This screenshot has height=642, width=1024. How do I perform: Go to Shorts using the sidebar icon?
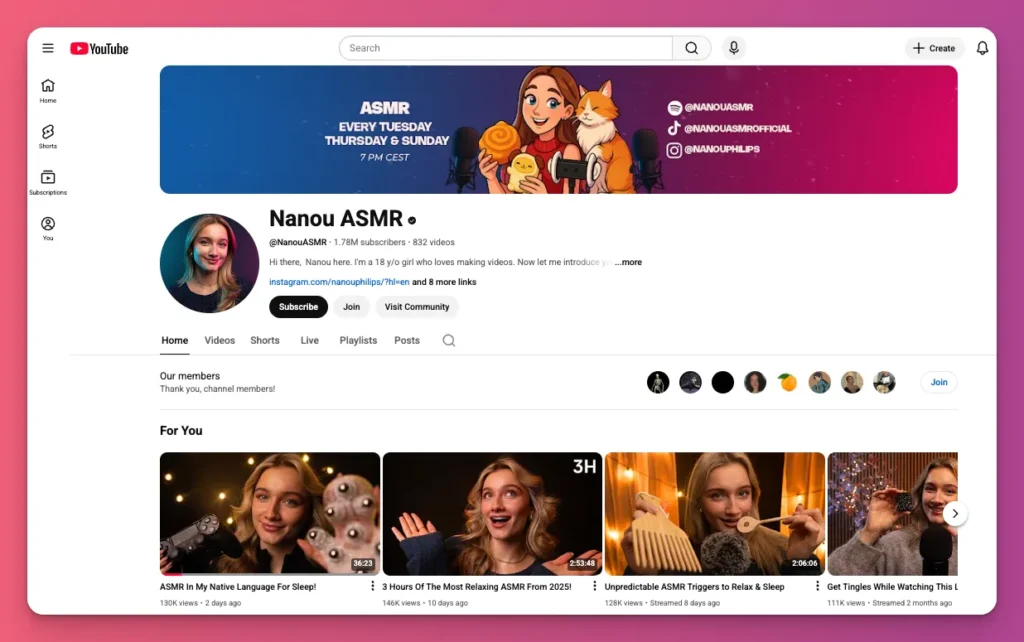click(47, 135)
